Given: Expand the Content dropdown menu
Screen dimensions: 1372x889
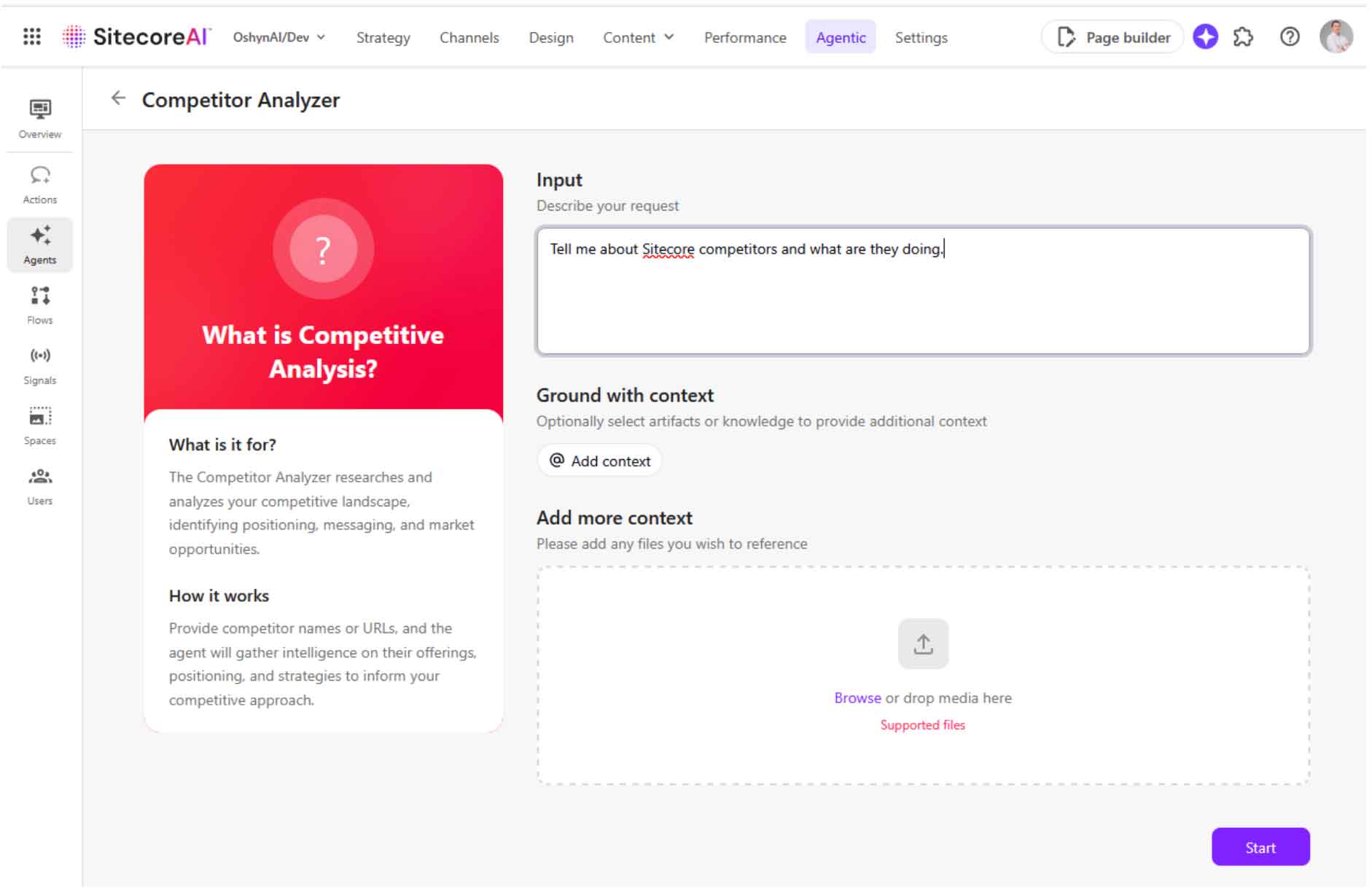Looking at the screenshot, I should 638,37.
